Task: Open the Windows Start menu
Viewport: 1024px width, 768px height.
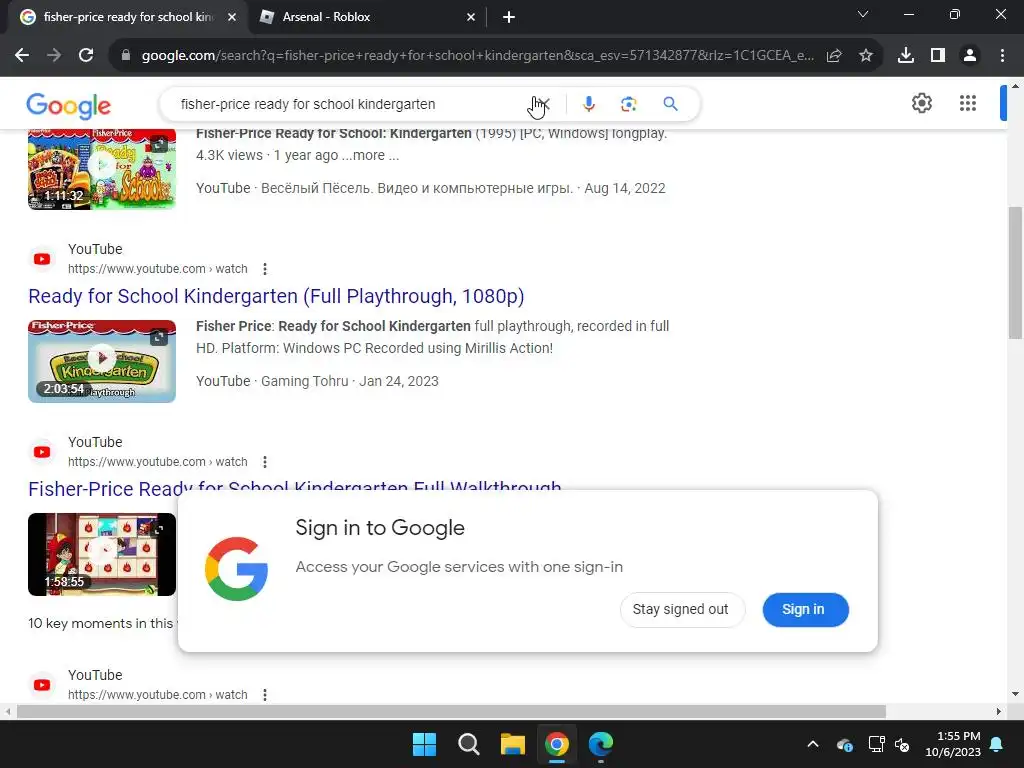Action: 424,744
